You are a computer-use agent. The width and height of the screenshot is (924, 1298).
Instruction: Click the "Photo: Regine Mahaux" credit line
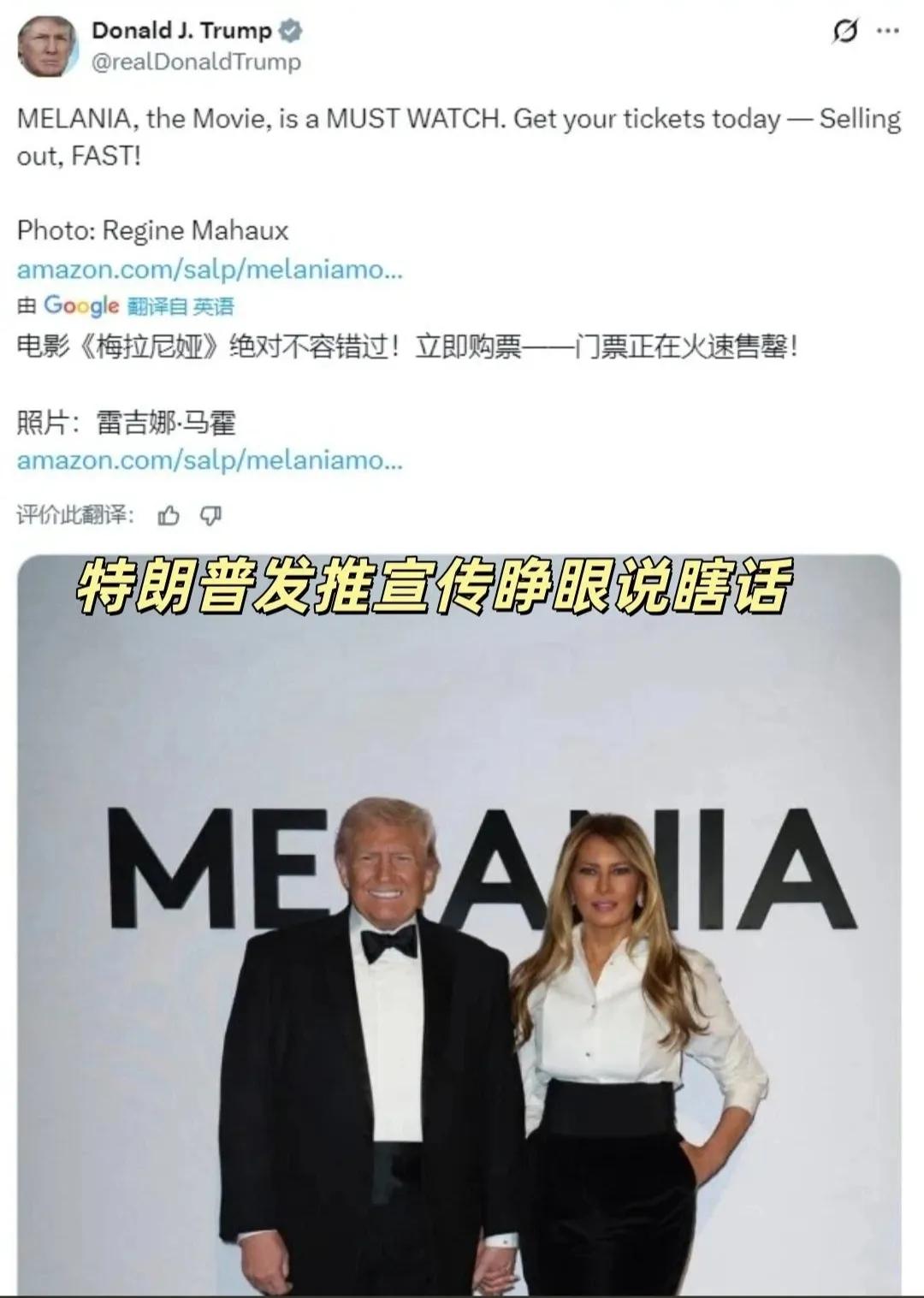pyautogui.click(x=153, y=231)
